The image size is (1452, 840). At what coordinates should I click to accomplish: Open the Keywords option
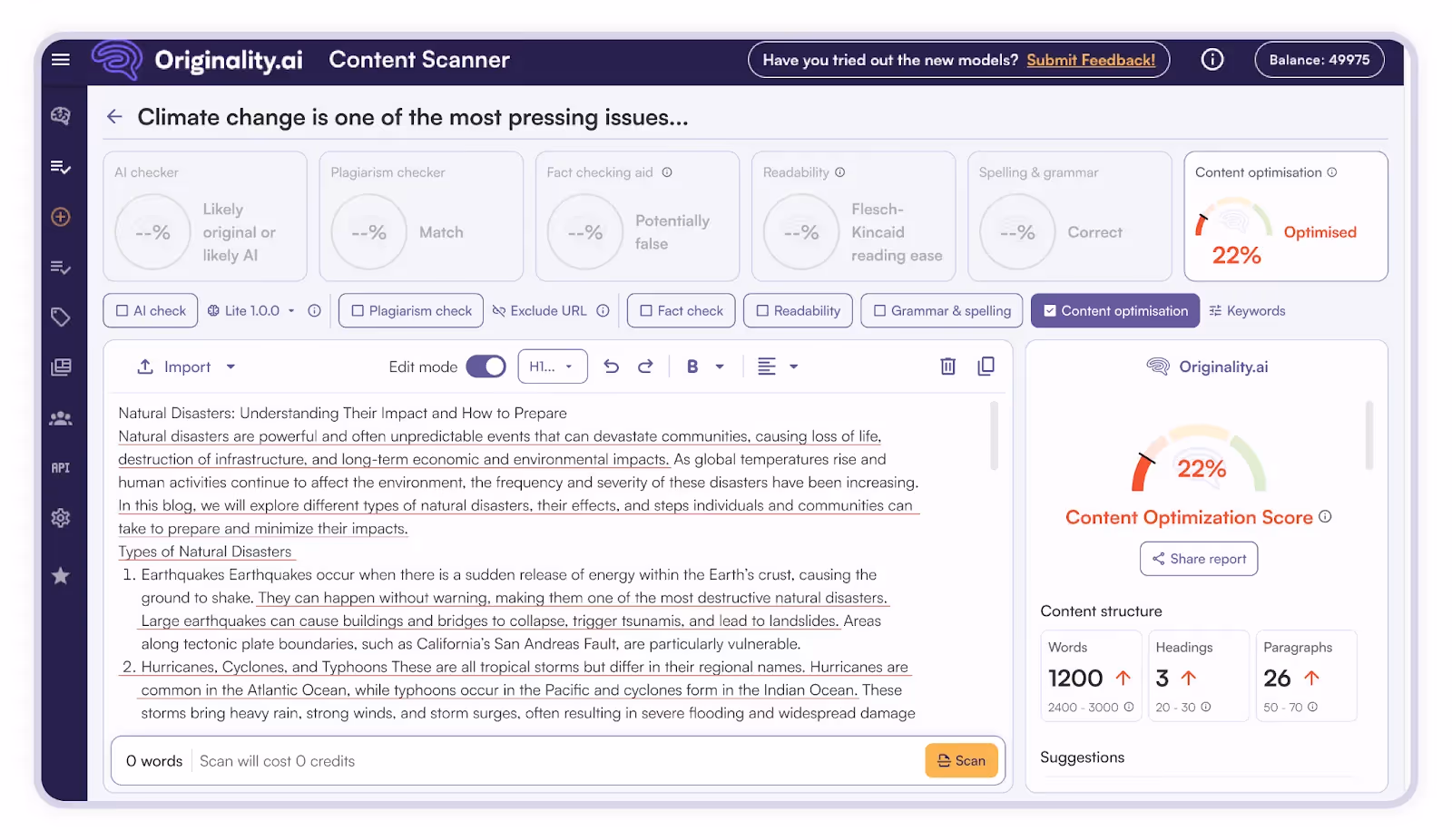(1247, 310)
